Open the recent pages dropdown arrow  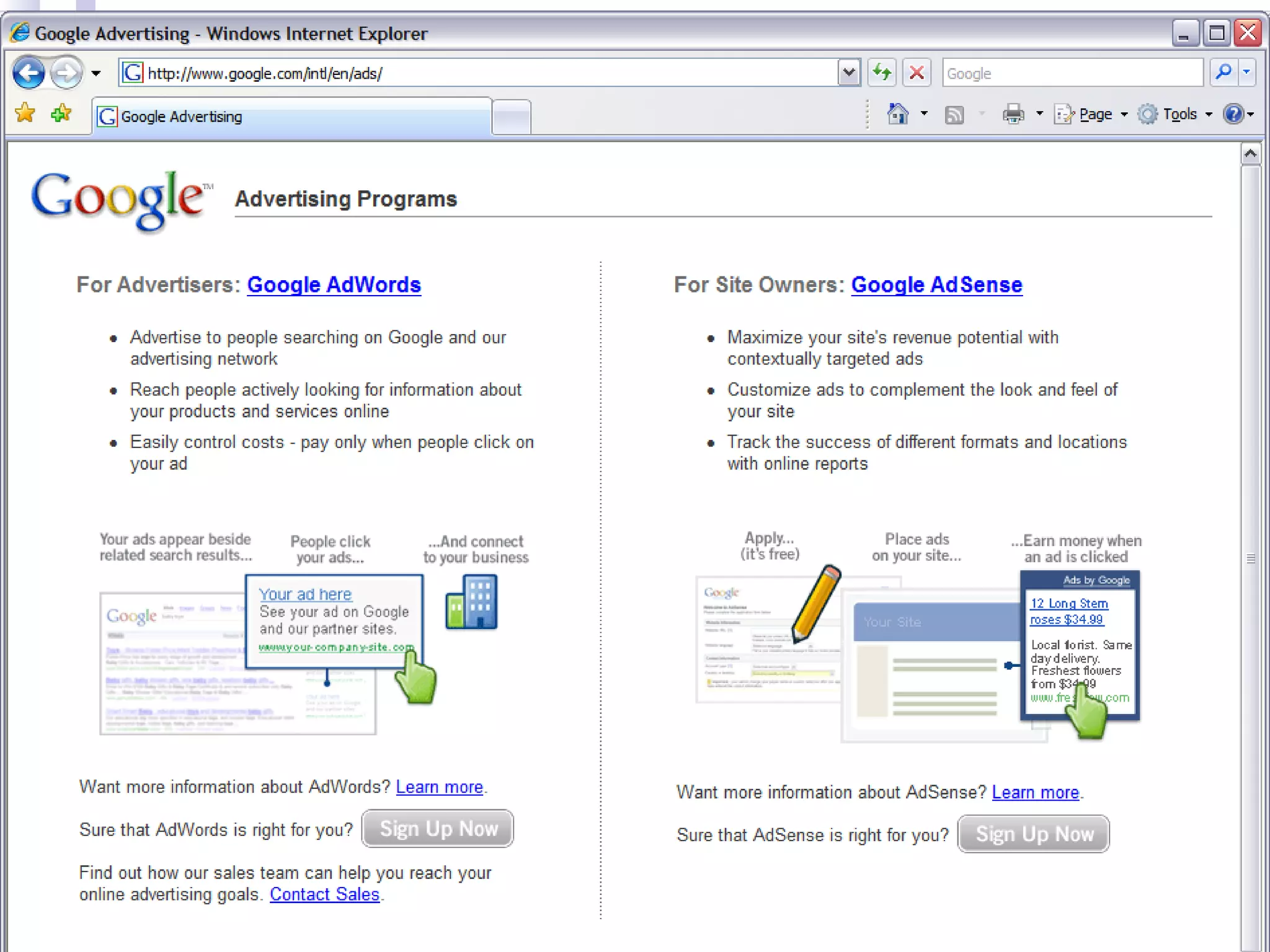click(95, 74)
